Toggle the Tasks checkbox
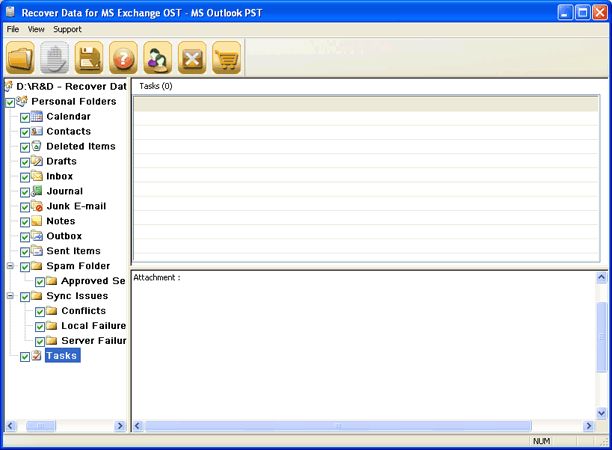This screenshot has height=450, width=612. pyautogui.click(x=25, y=356)
